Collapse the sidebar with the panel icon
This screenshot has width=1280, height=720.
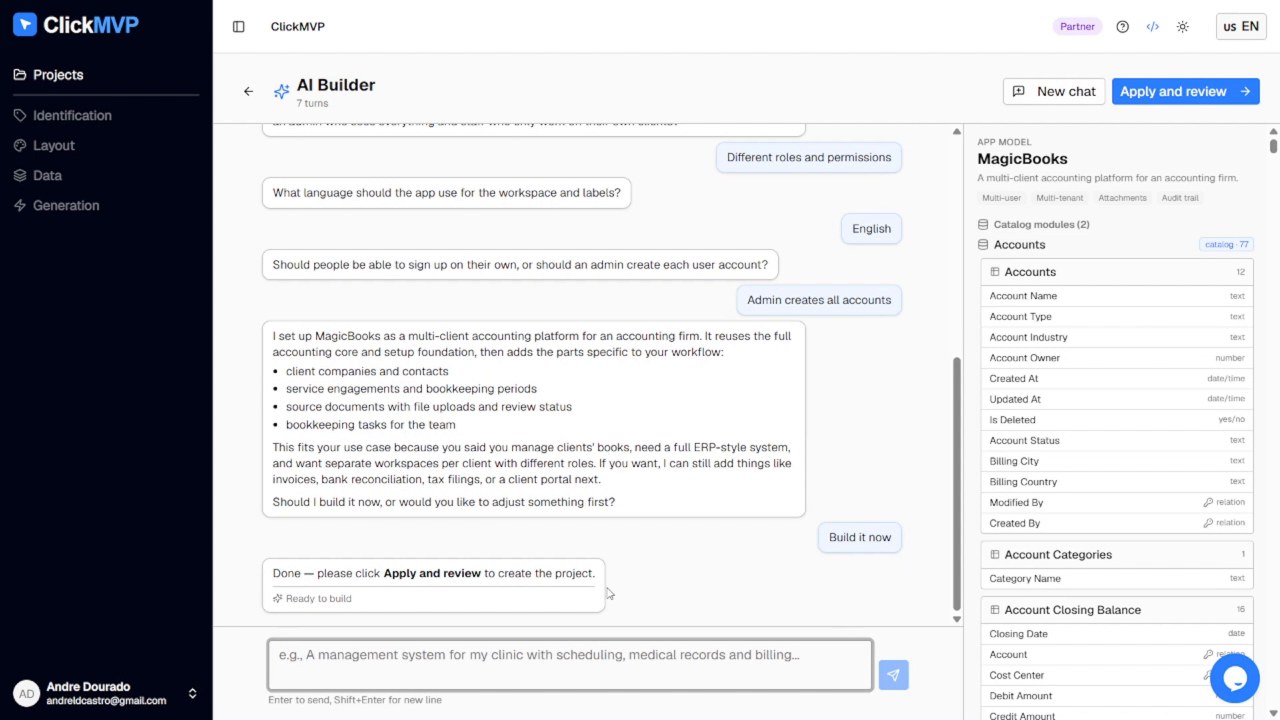click(x=238, y=27)
